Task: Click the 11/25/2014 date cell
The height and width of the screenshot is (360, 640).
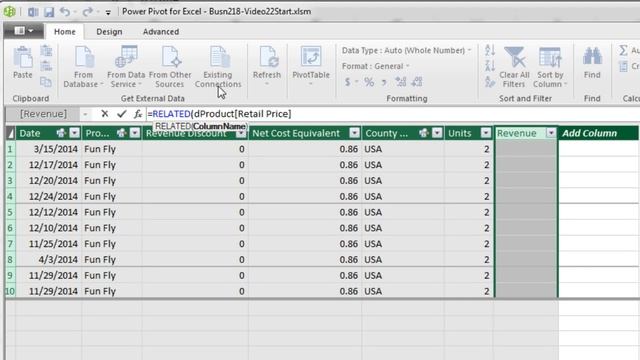Action: tap(49, 244)
